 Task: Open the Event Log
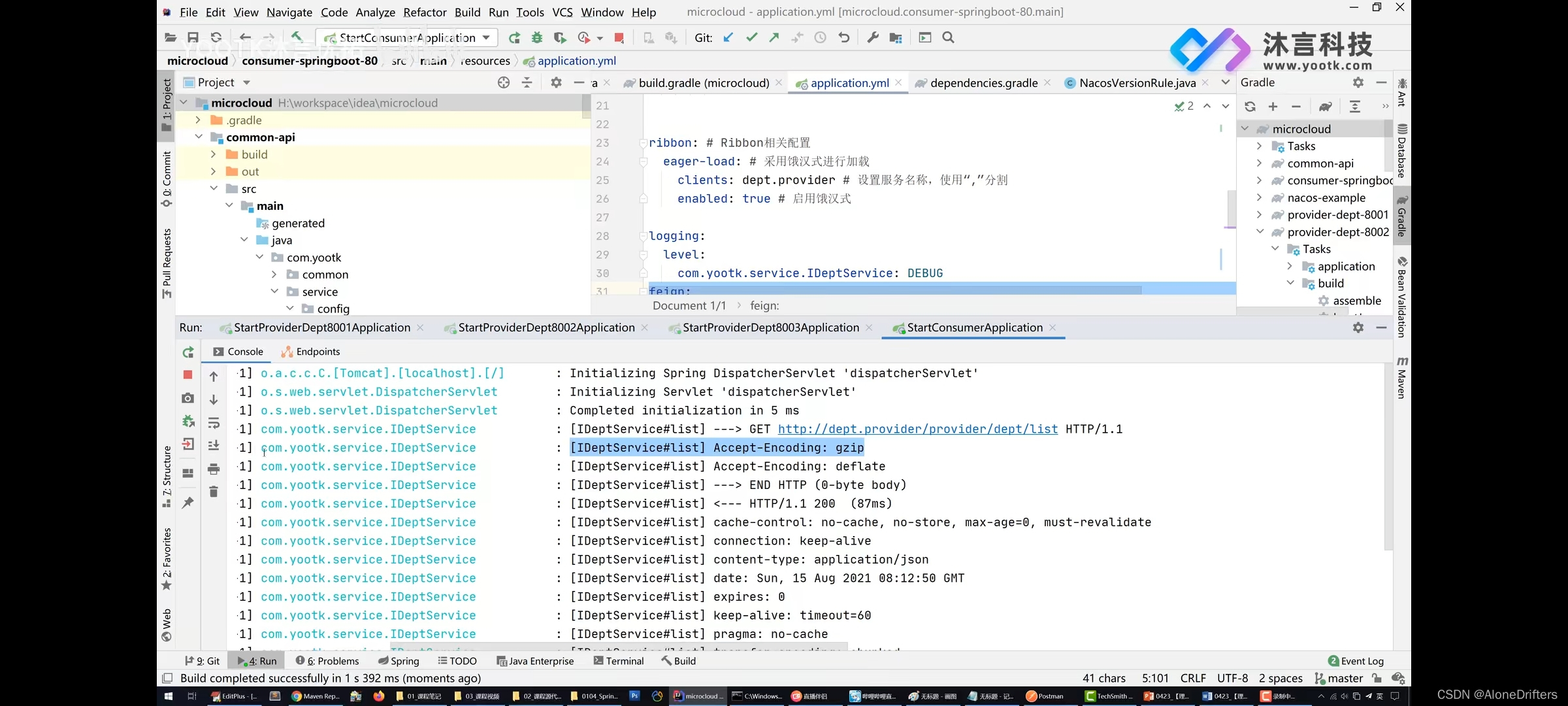1356,661
